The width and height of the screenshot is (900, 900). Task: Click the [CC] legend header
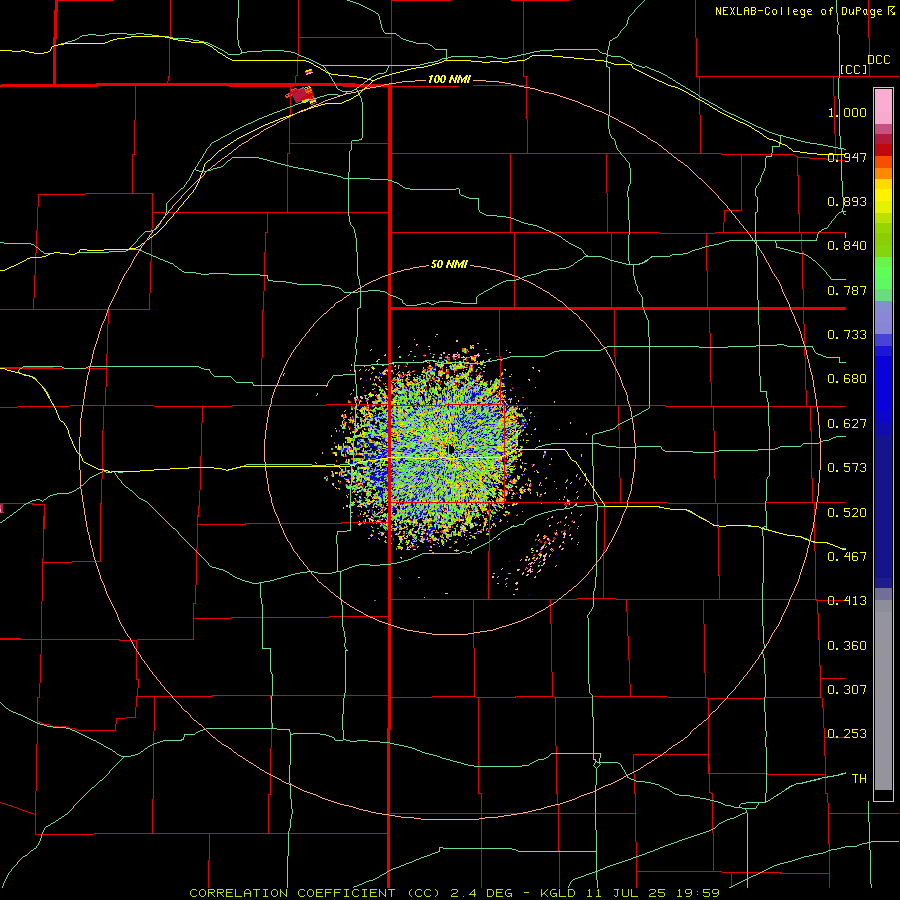854,69
